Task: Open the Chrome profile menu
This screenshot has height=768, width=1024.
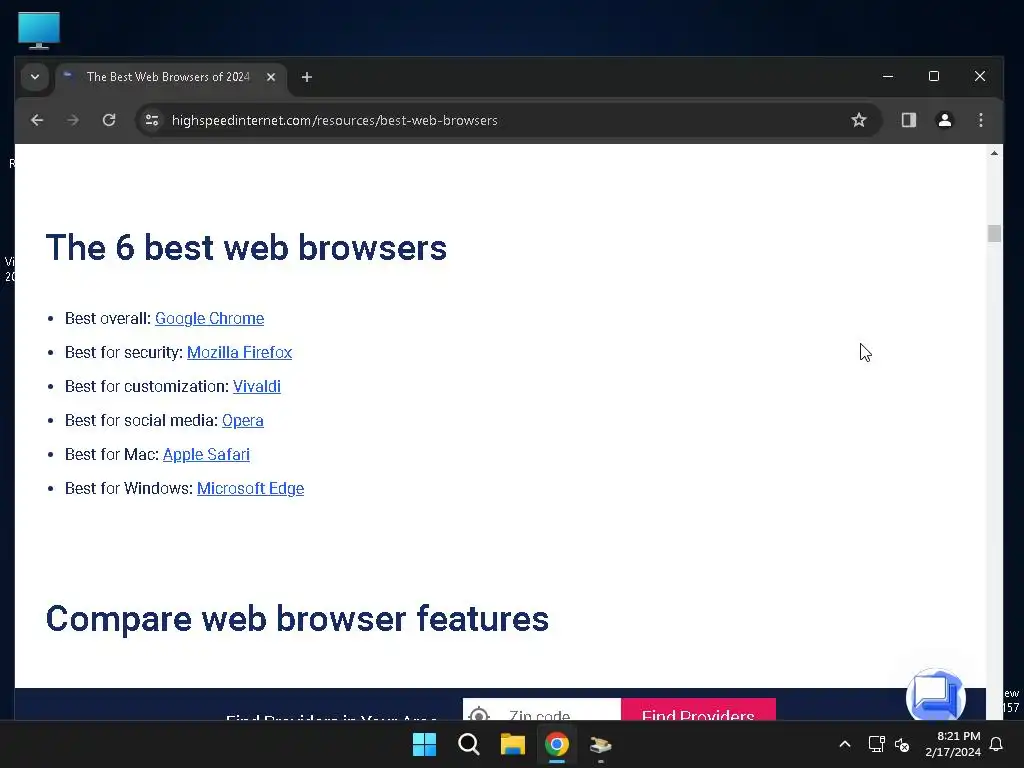Action: pos(944,120)
